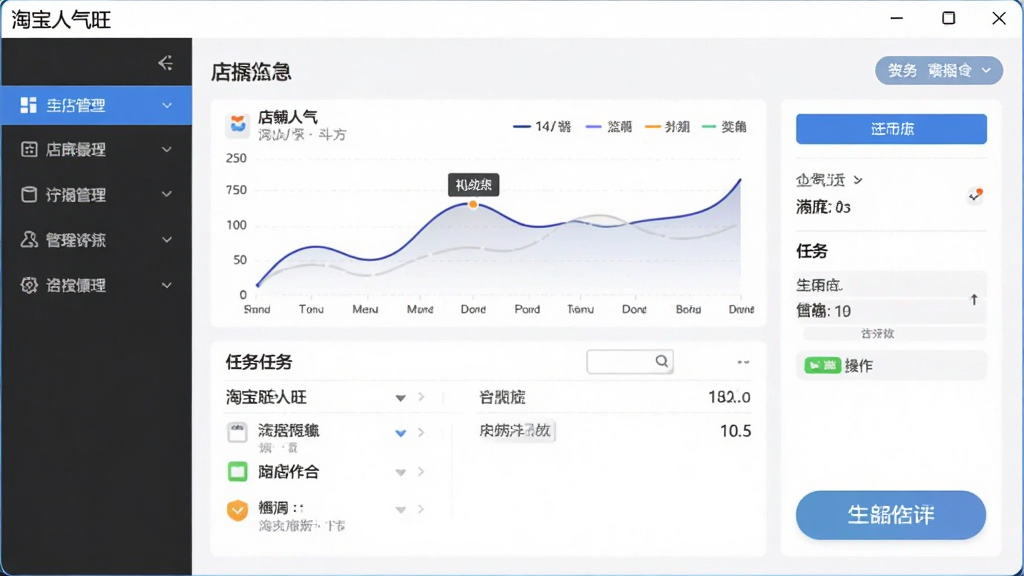Click the sidebar person icon
1024x576 pixels.
pyautogui.click(x=29, y=240)
